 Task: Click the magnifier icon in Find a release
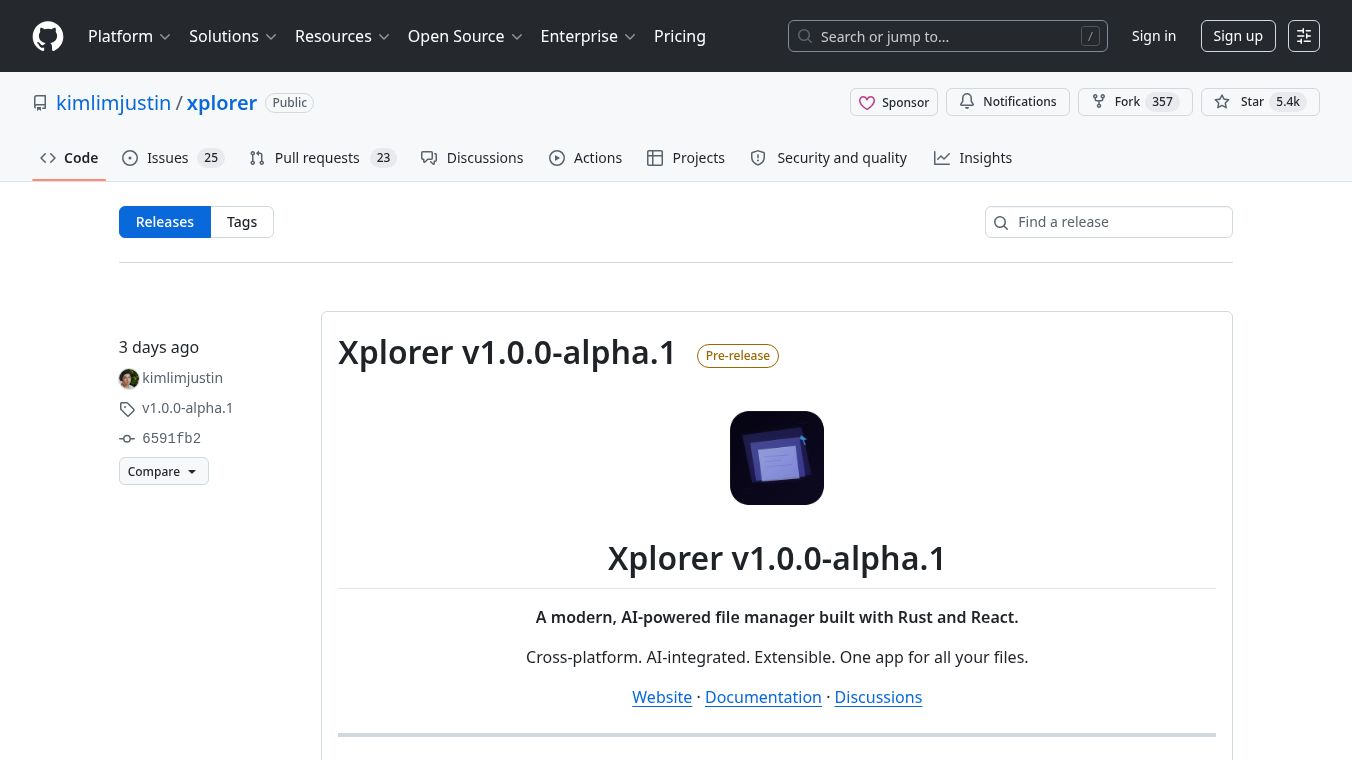pos(1001,222)
